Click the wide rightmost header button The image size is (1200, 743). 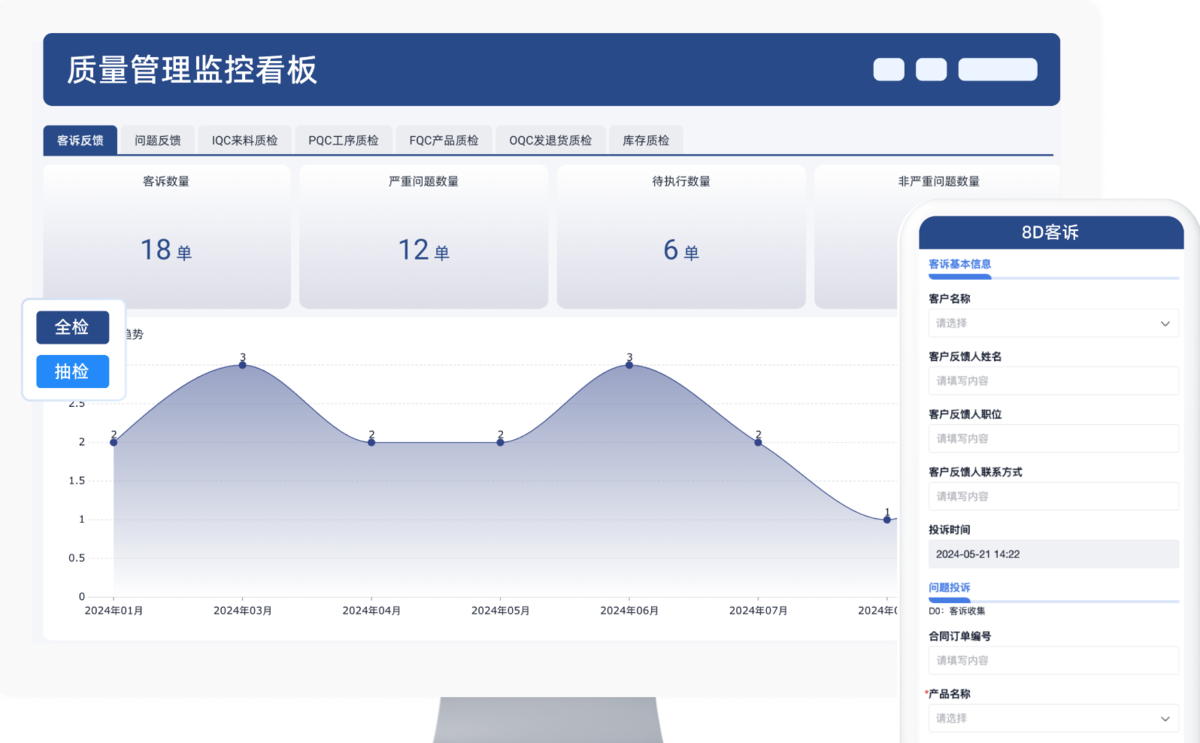pyautogui.click(x=997, y=69)
